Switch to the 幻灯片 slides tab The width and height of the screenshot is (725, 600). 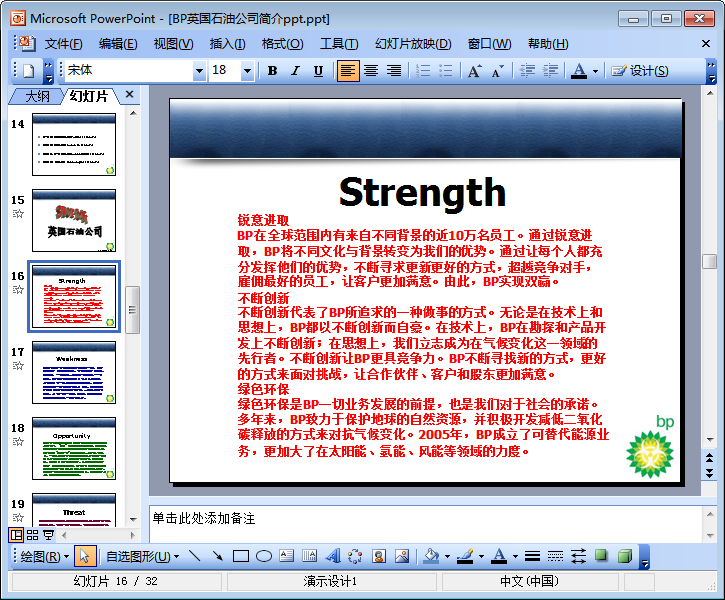pos(89,96)
